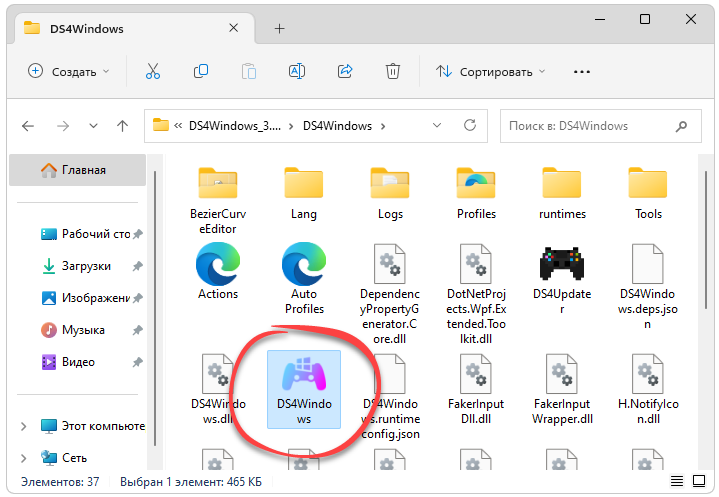
Task: Open the Tools folder
Action: tap(648, 193)
